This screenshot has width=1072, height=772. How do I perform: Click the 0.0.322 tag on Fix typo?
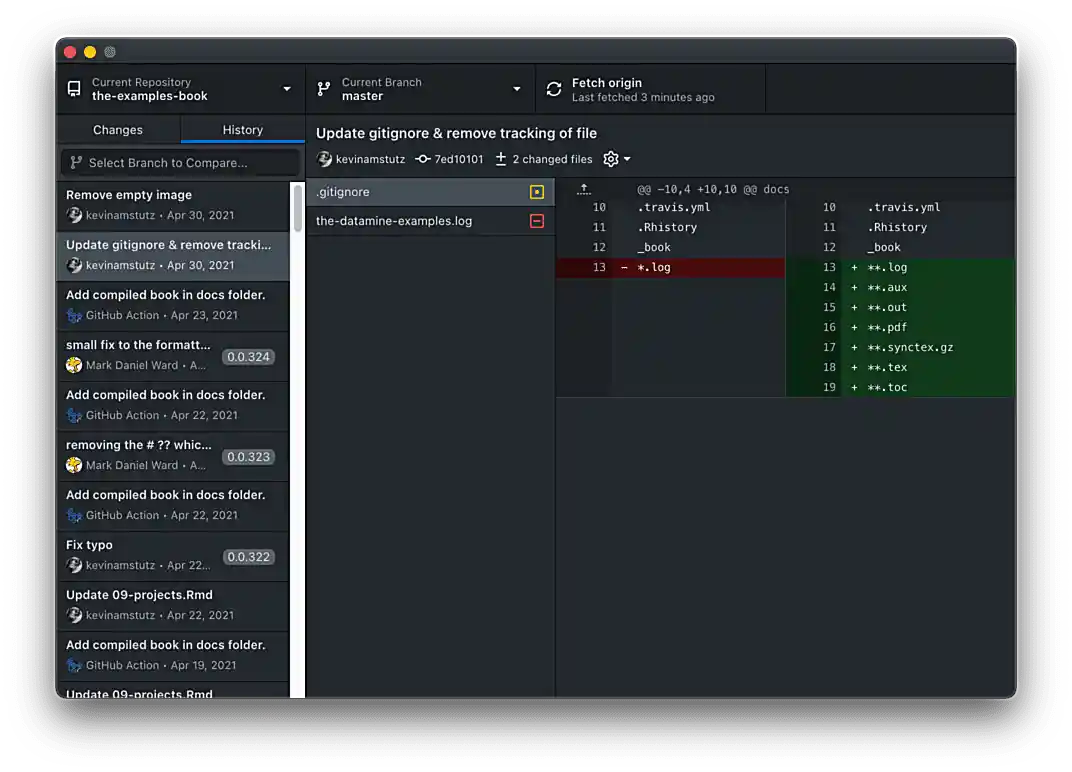coord(248,557)
